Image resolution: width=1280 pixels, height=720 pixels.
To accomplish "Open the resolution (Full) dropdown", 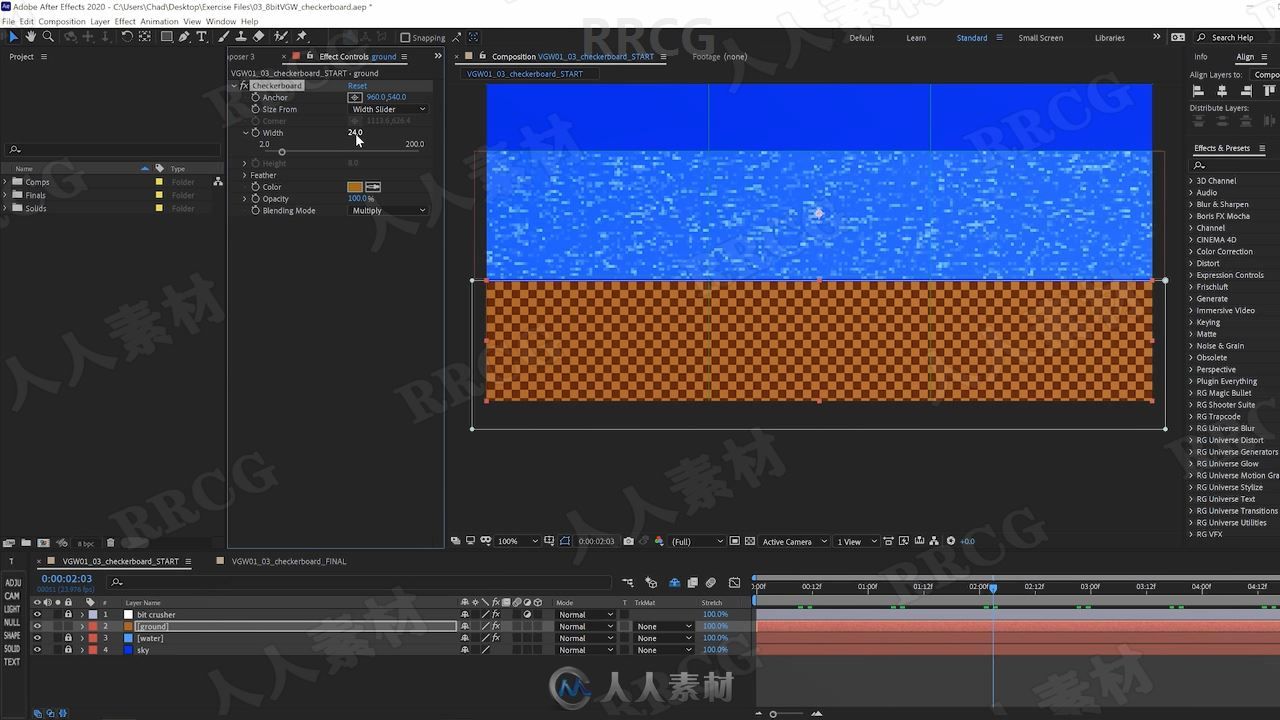I will click(x=697, y=541).
